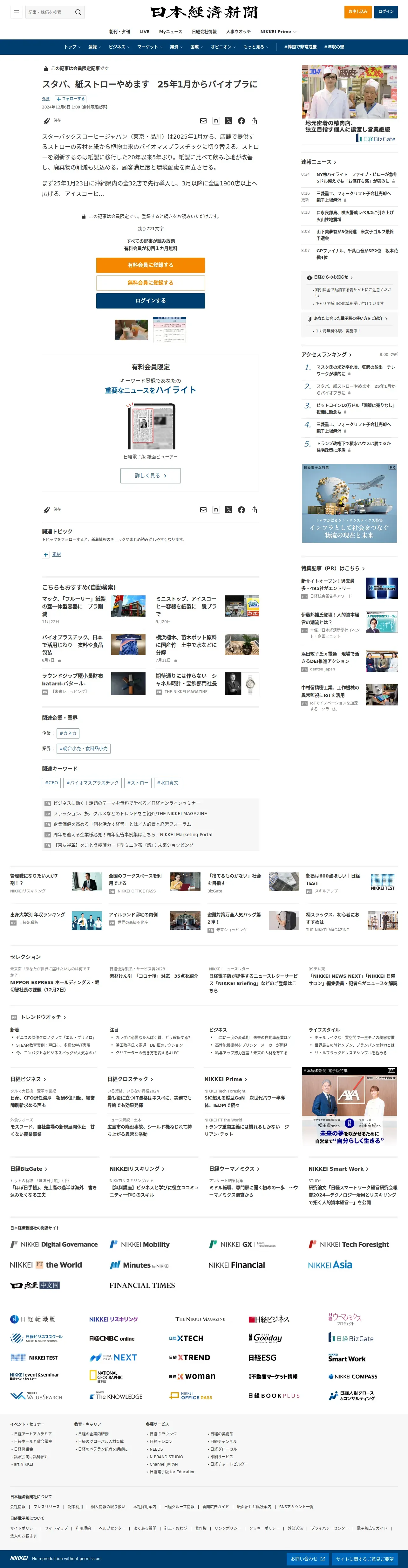Click the bottom paperclip 保存 icon

[x=47, y=510]
